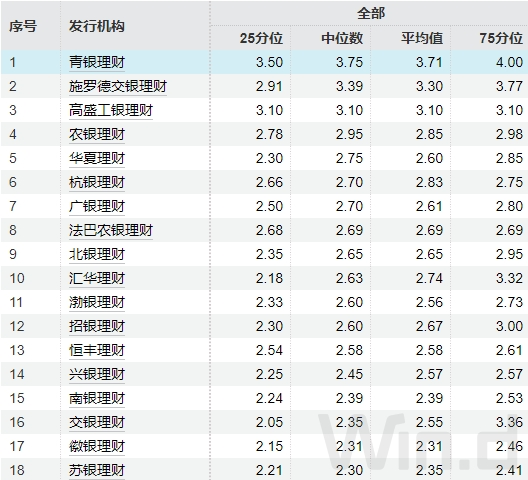528x480 pixels.
Task: Select 南银理财 25分位 value 2.24
Action: point(269,398)
